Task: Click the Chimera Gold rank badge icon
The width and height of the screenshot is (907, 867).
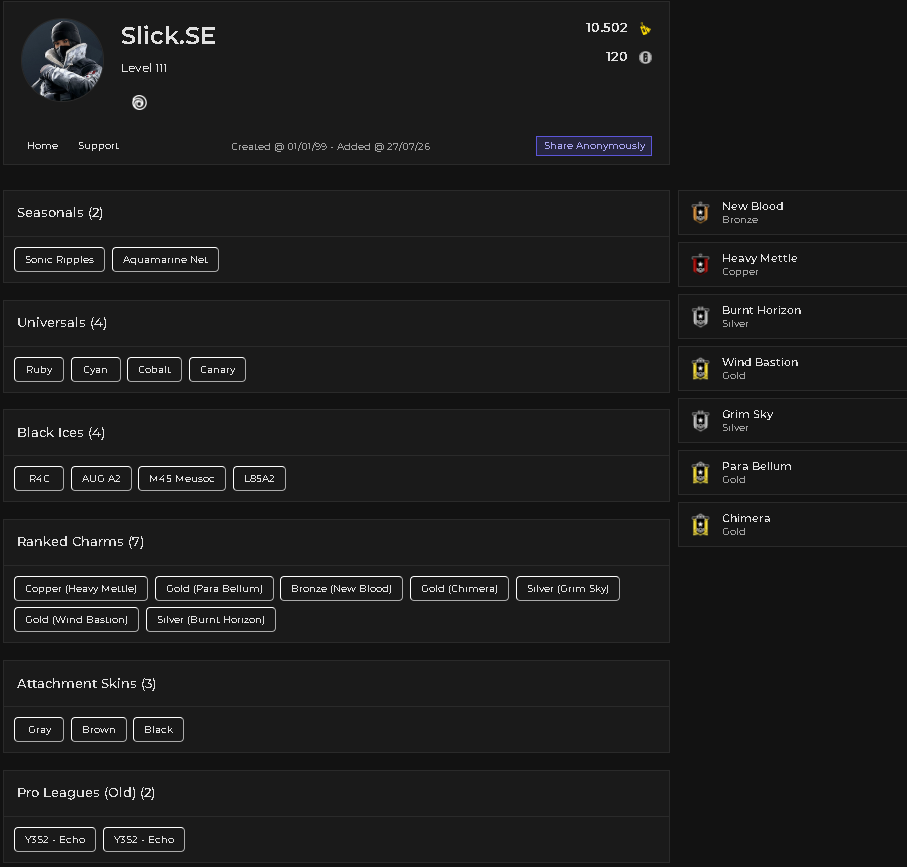Action: [700, 525]
